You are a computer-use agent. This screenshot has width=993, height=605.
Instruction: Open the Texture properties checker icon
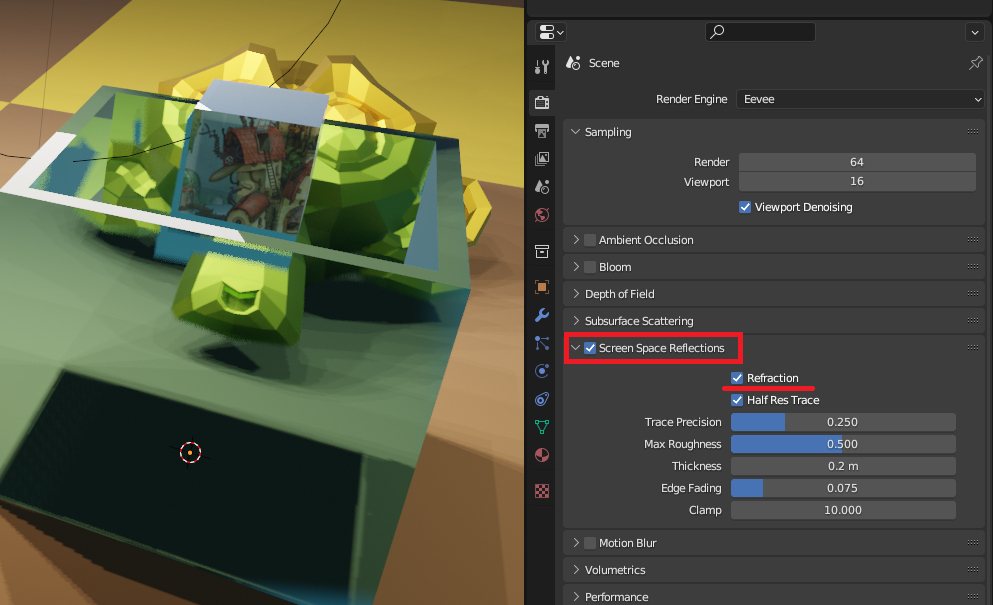pos(541,491)
